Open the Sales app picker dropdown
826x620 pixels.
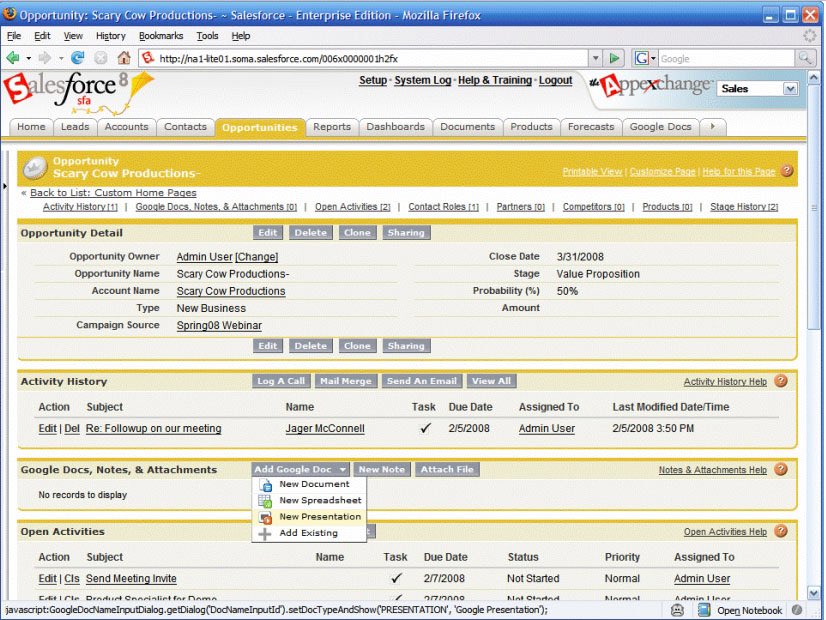[790, 89]
